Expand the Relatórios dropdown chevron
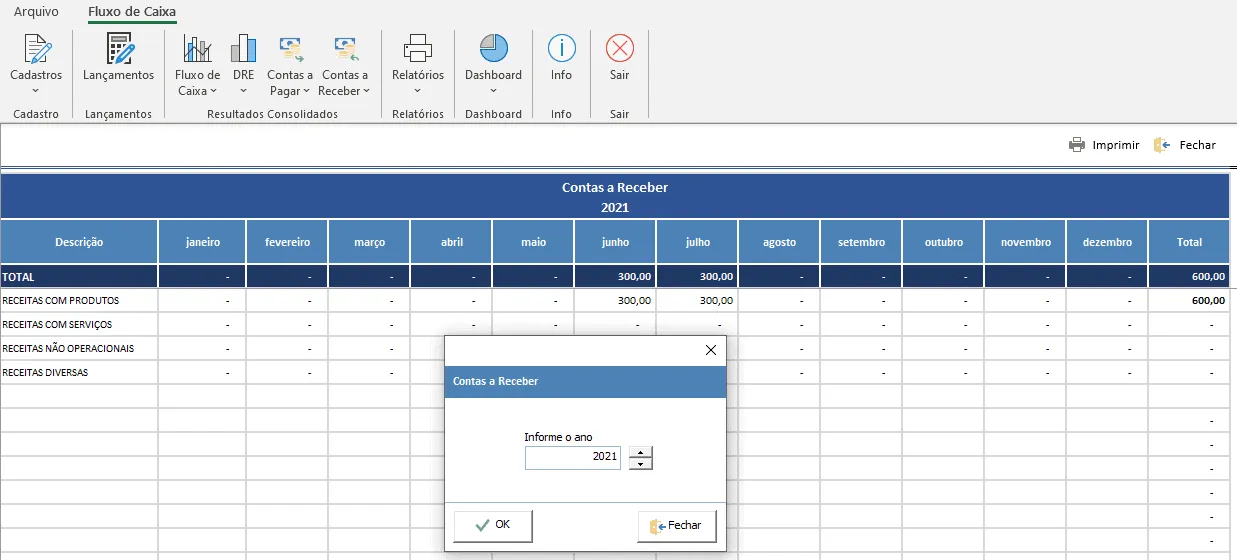Viewport: 1237px width, 560px height. point(417,91)
